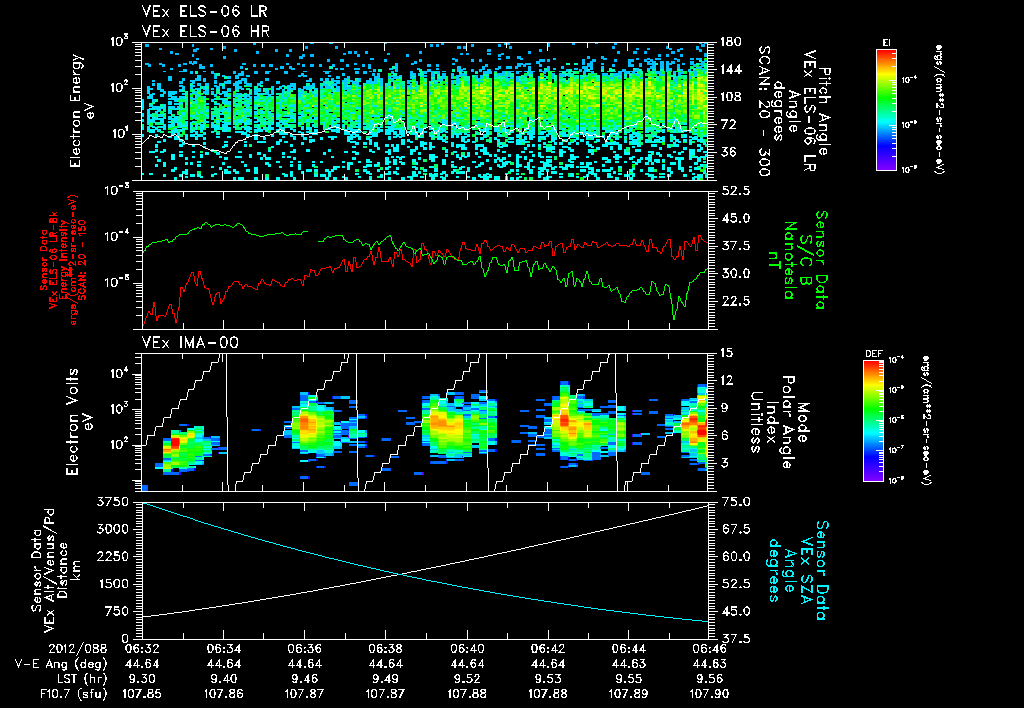This screenshot has width=1024, height=708.
Task: Click the first ion spectrogram blob near 06:33
Action: (x=188, y=449)
